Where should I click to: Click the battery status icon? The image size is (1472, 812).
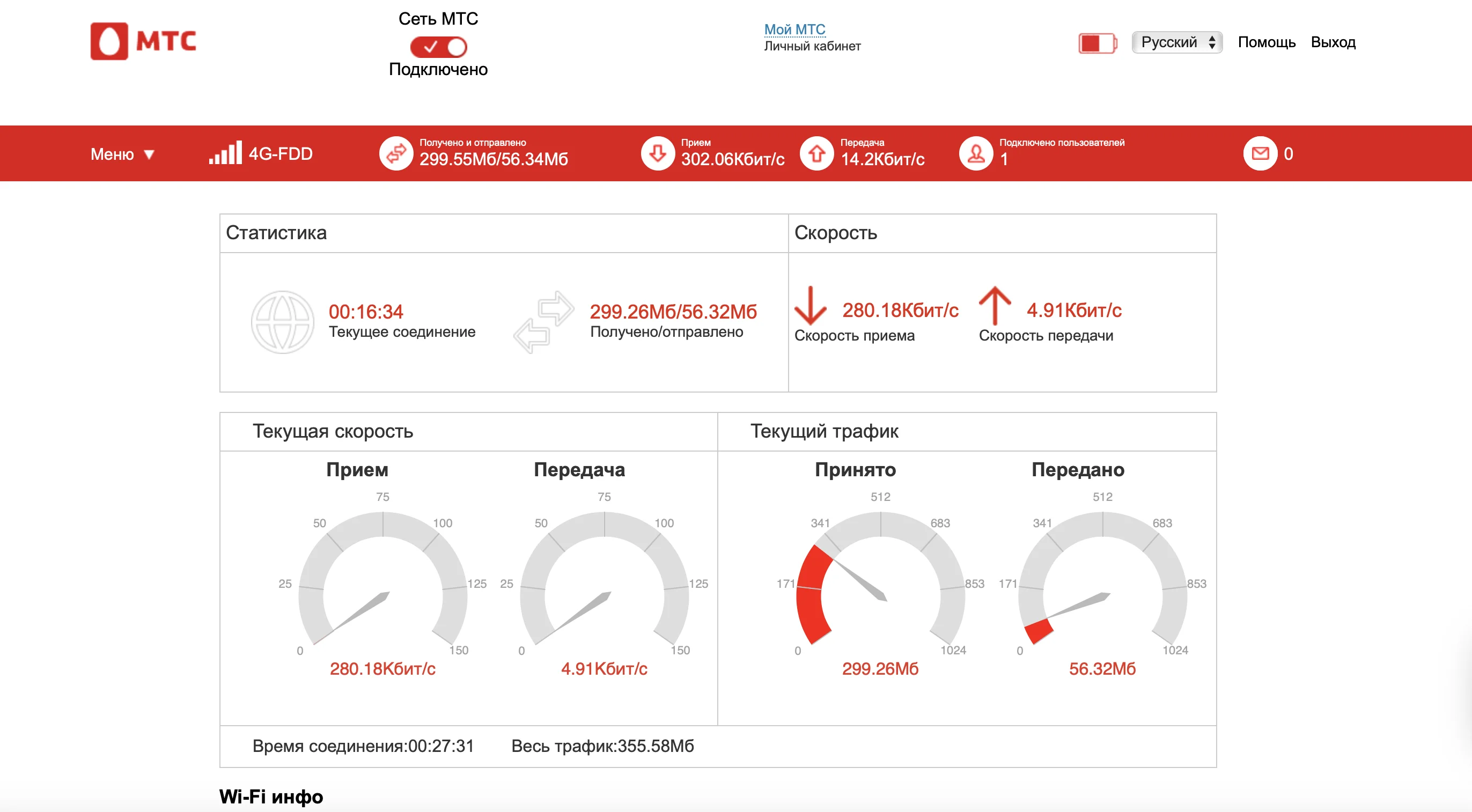(1096, 43)
